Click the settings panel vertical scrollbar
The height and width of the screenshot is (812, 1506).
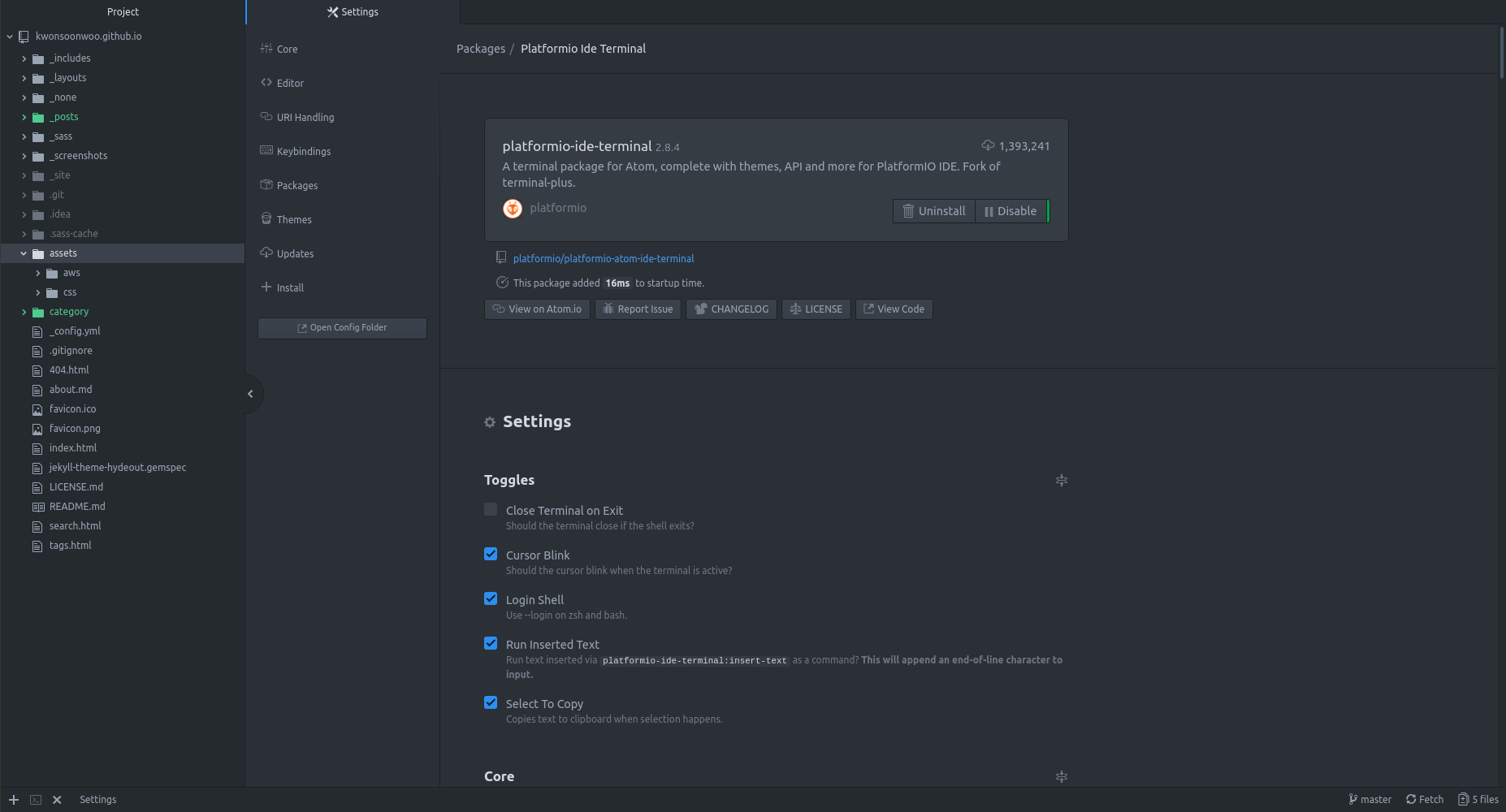1502,53
